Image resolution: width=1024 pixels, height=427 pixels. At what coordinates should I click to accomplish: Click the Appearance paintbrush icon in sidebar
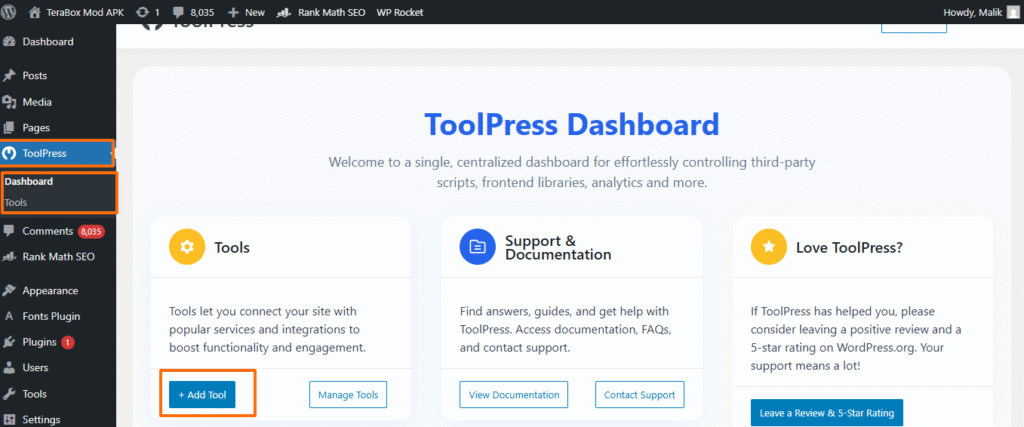(9, 291)
